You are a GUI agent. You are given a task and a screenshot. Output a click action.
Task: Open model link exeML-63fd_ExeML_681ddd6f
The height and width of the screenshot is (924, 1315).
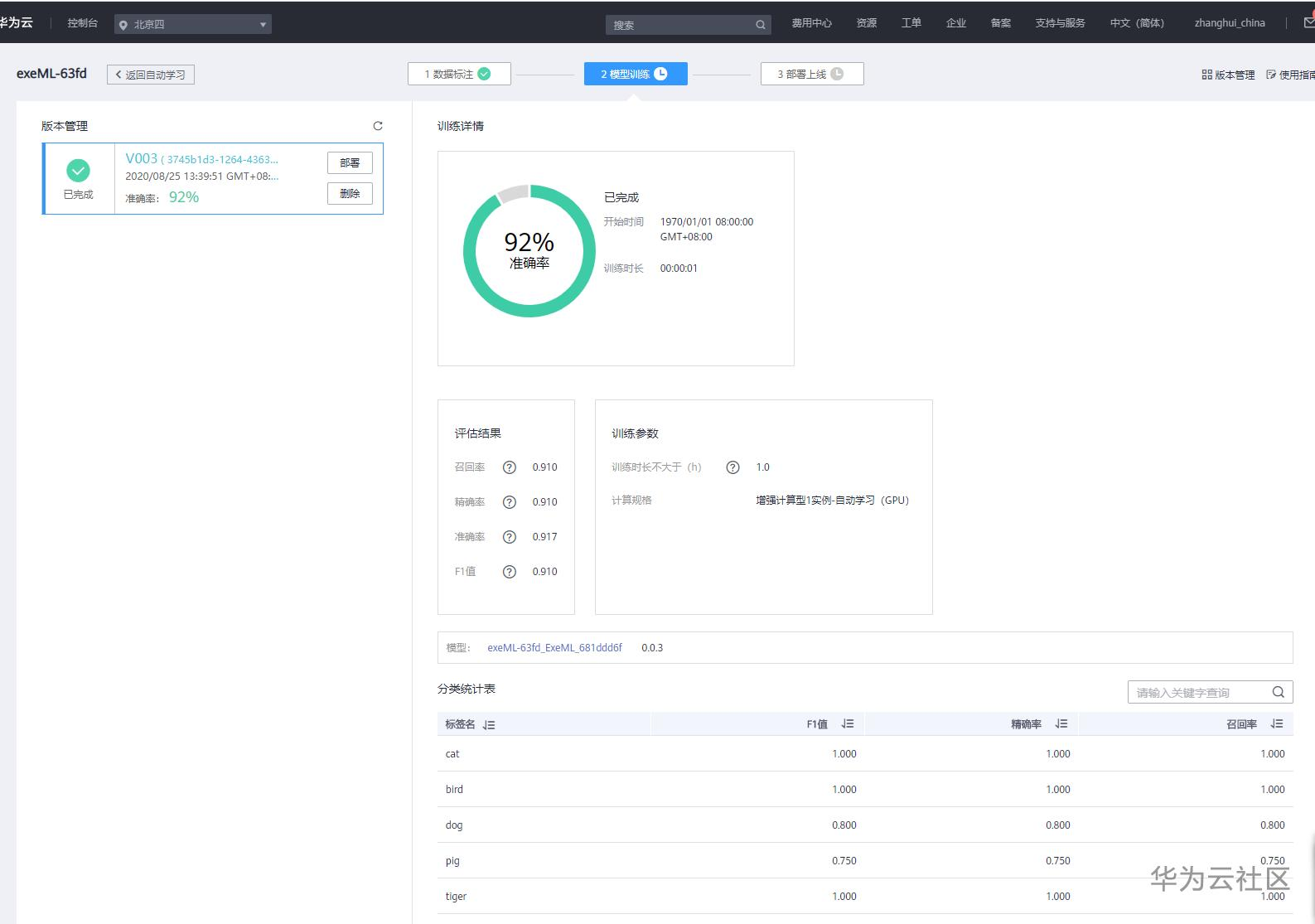[554, 648]
